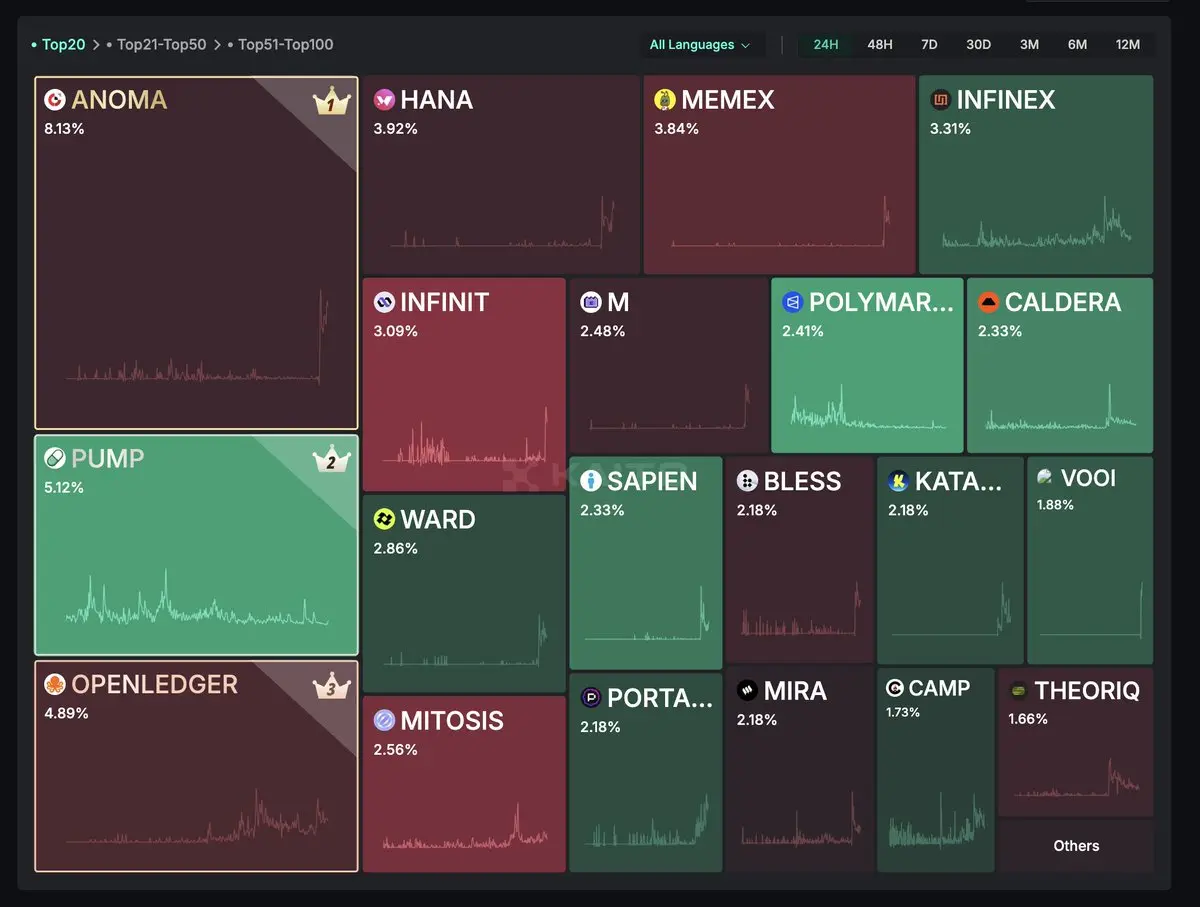Click the number 2 crown badge on PUMP
This screenshot has height=907, width=1200.
(x=331, y=460)
